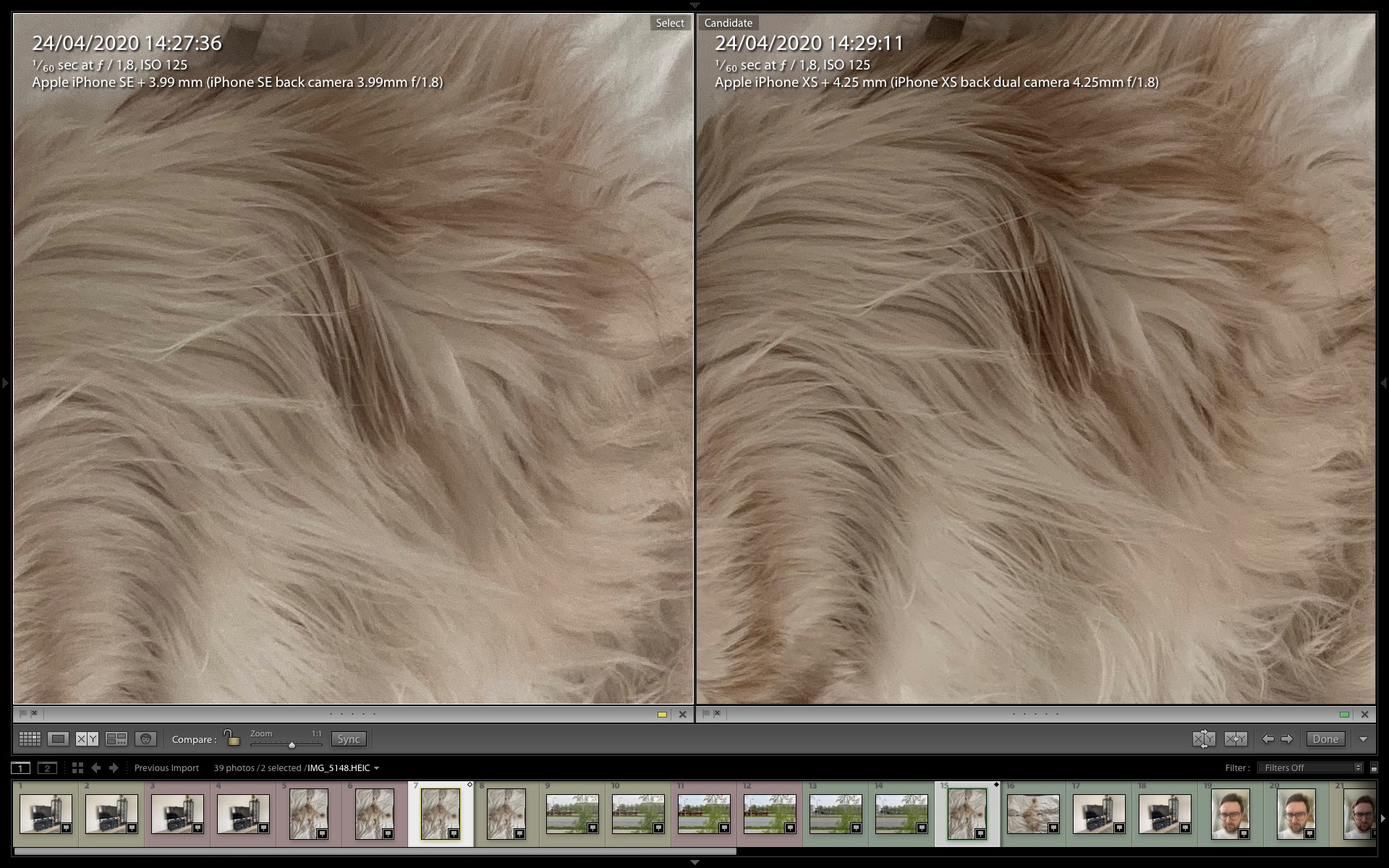Switch to Loupe view
Screen dimensions: 1389x868
click(x=59, y=739)
